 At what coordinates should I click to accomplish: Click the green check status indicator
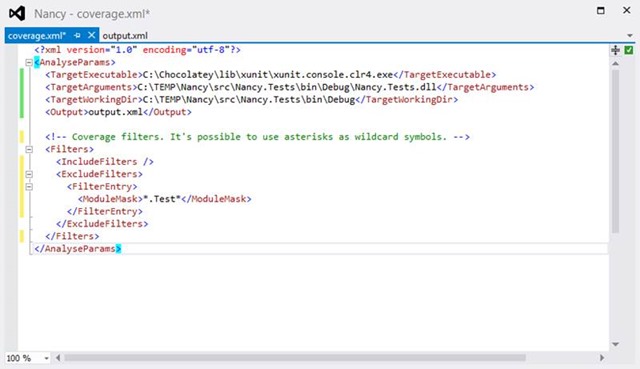(629, 50)
